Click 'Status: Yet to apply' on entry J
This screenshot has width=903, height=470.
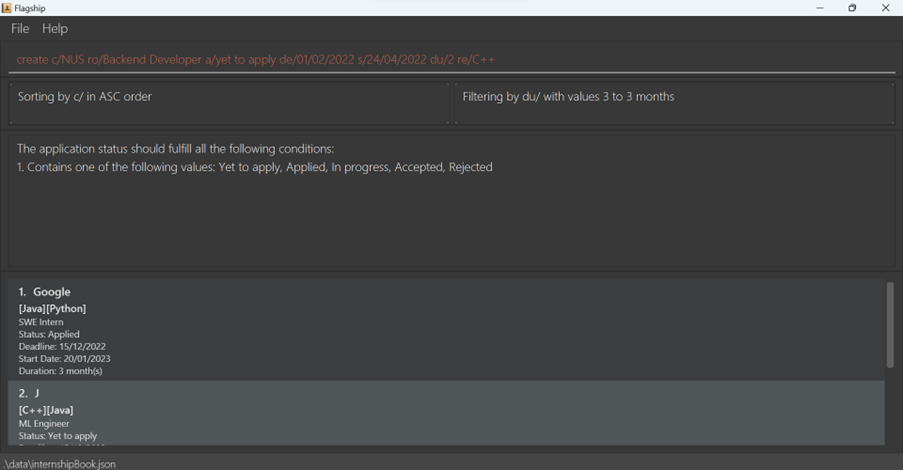tap(58, 436)
